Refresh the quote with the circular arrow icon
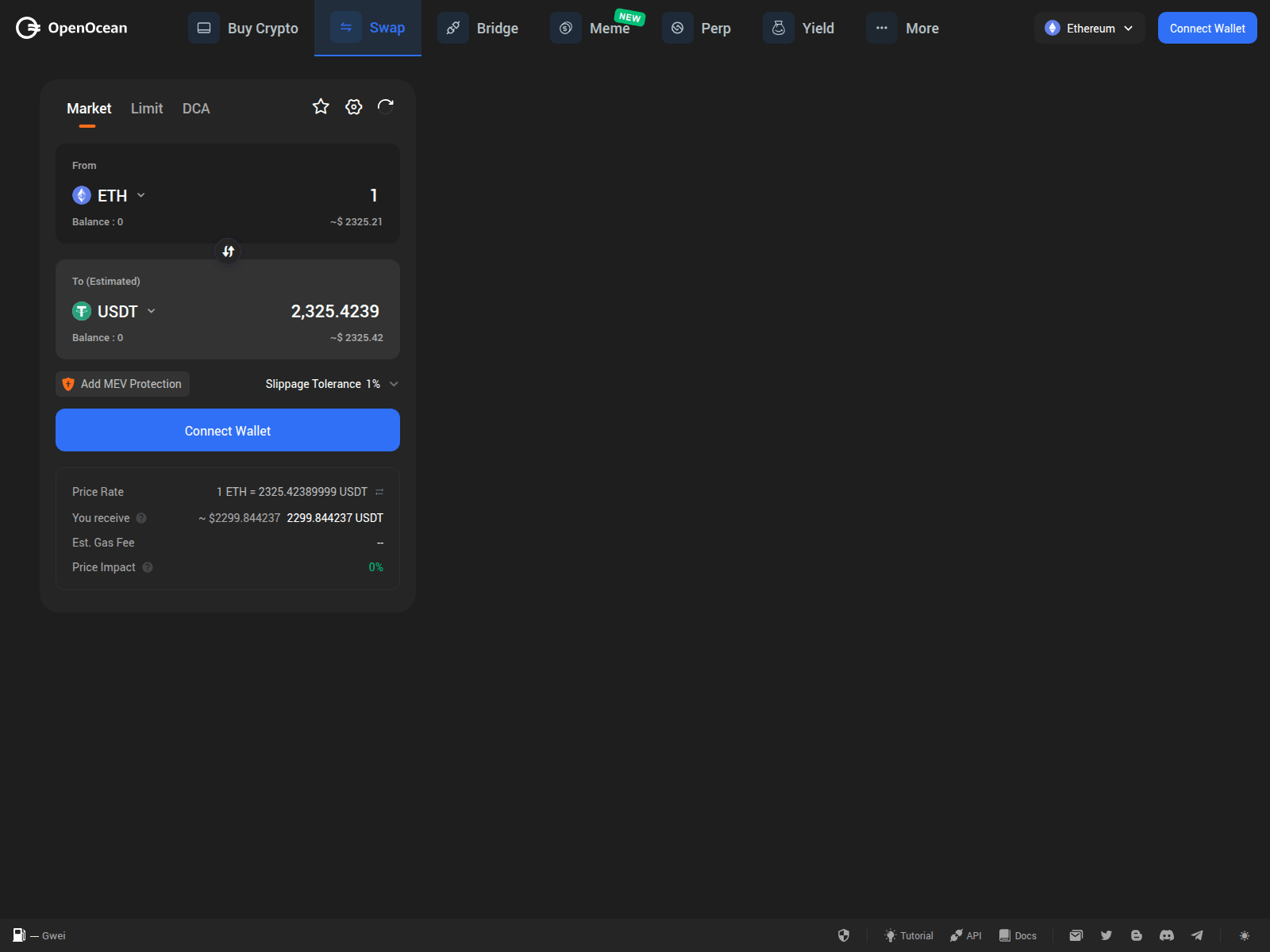This screenshot has width=1270, height=952. [x=386, y=106]
